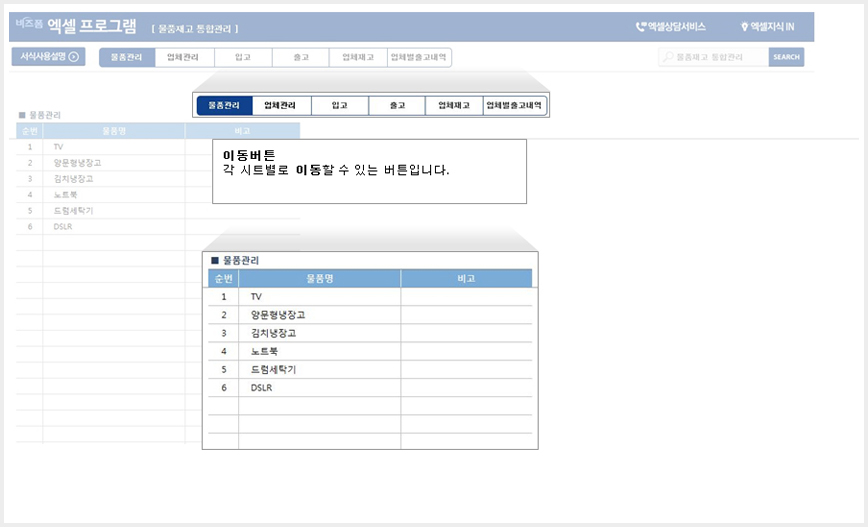Click the [ 물품재고 통합관리 ] header subtitle
The image size is (868, 527).
click(195, 29)
